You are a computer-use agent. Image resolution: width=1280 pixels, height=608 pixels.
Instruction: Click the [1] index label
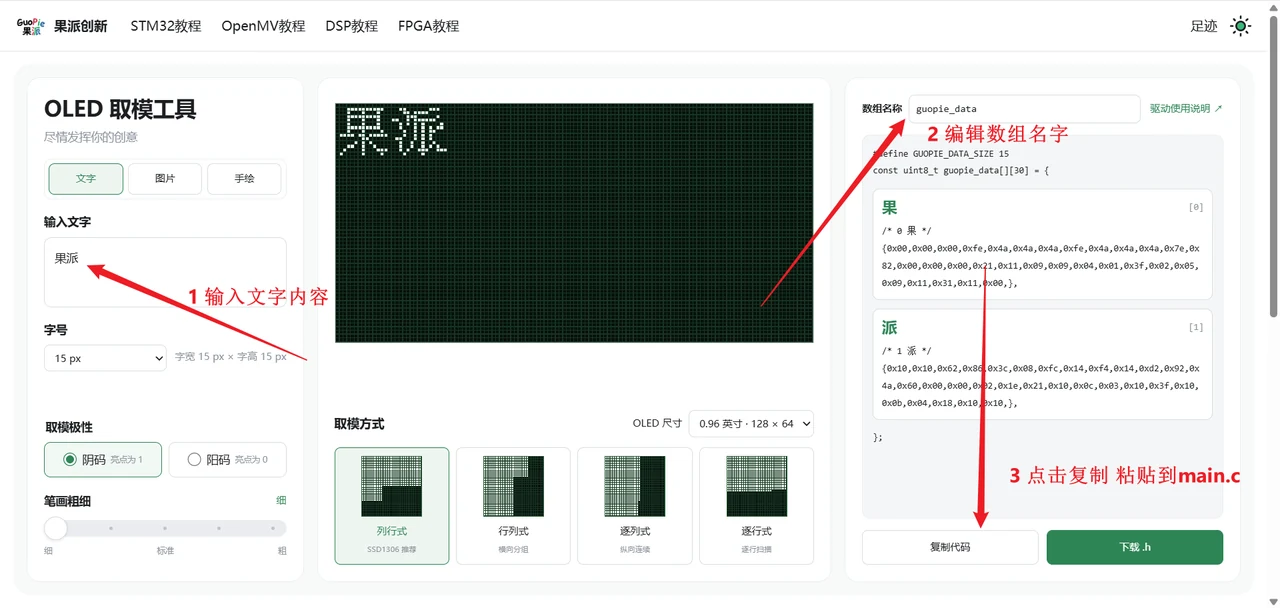click(1195, 327)
